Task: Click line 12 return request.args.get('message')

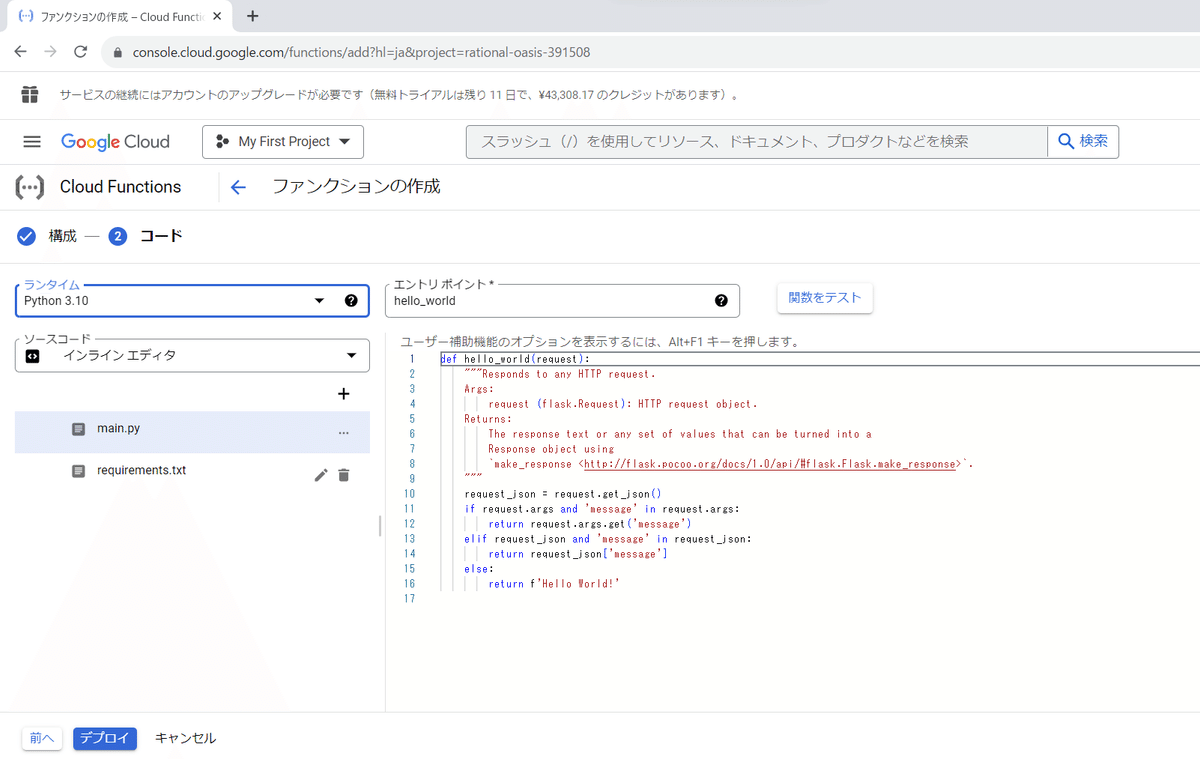Action: tap(590, 524)
